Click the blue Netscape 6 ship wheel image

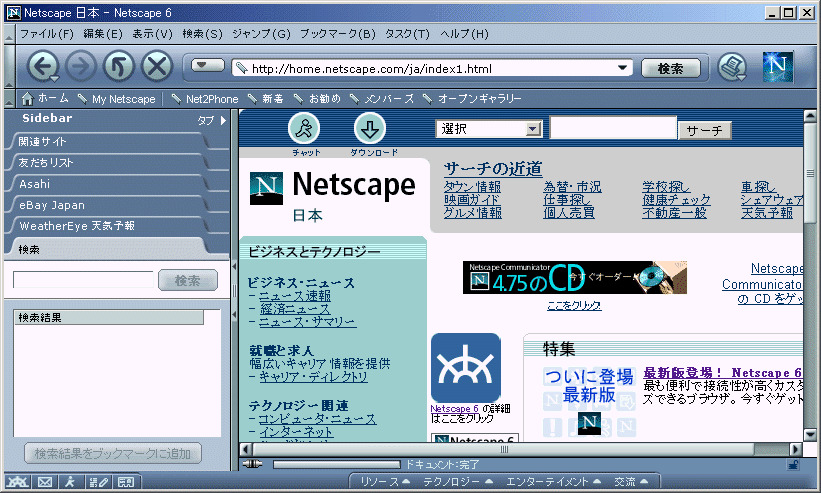(x=465, y=367)
